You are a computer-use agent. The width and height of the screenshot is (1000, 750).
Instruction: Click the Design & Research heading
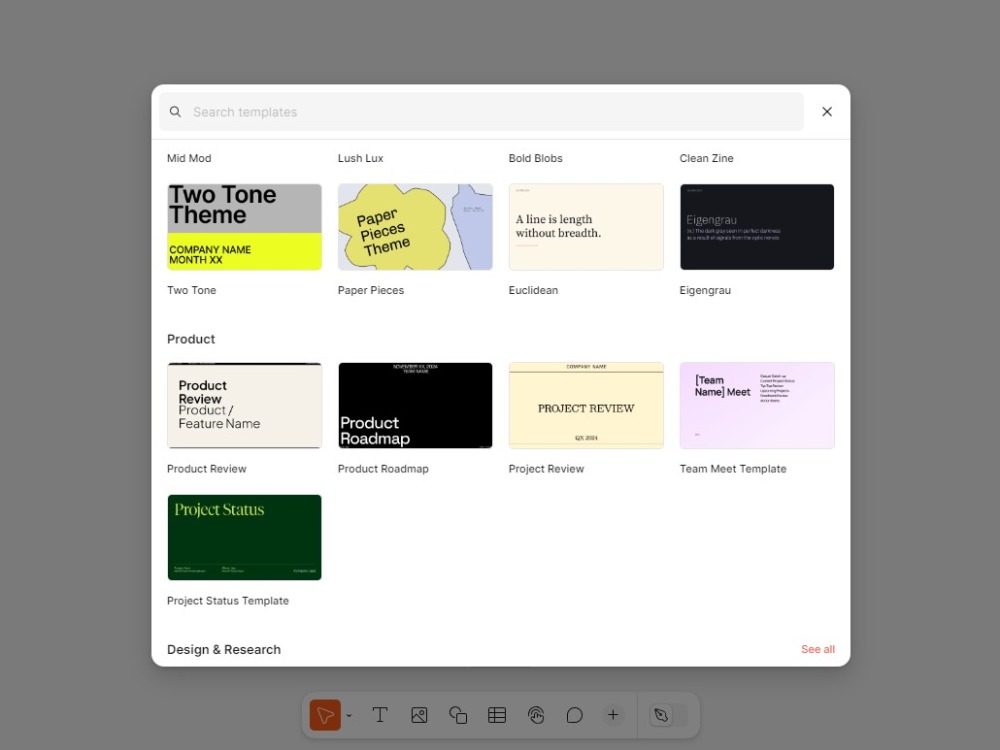point(224,649)
